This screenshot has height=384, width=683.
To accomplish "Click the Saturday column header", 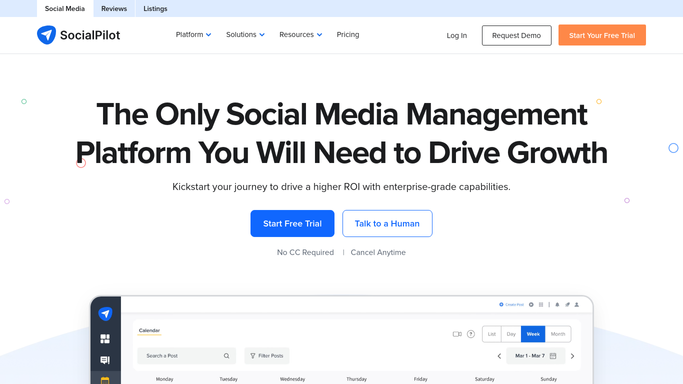I will tap(484, 379).
